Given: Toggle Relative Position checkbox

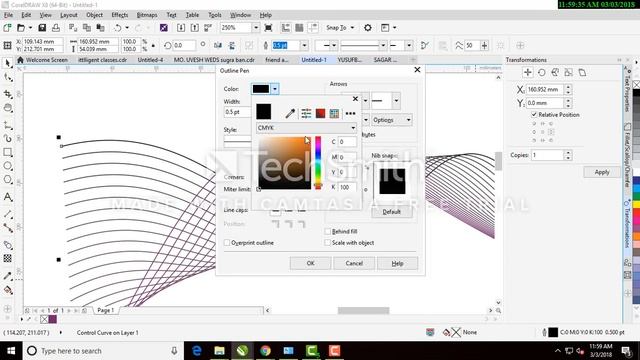Looking at the screenshot, I should coord(534,115).
